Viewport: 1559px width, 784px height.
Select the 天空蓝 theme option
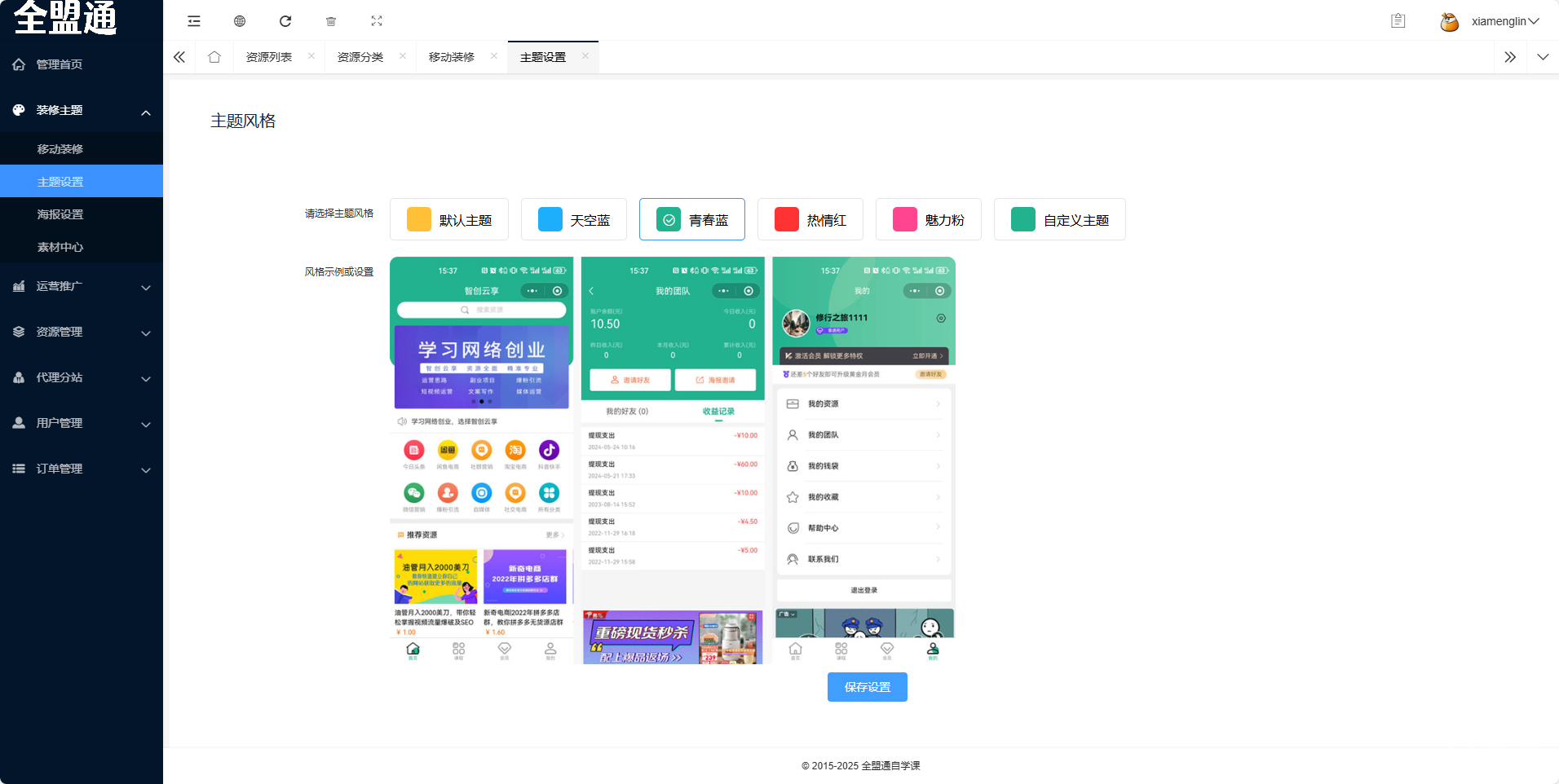(x=574, y=220)
